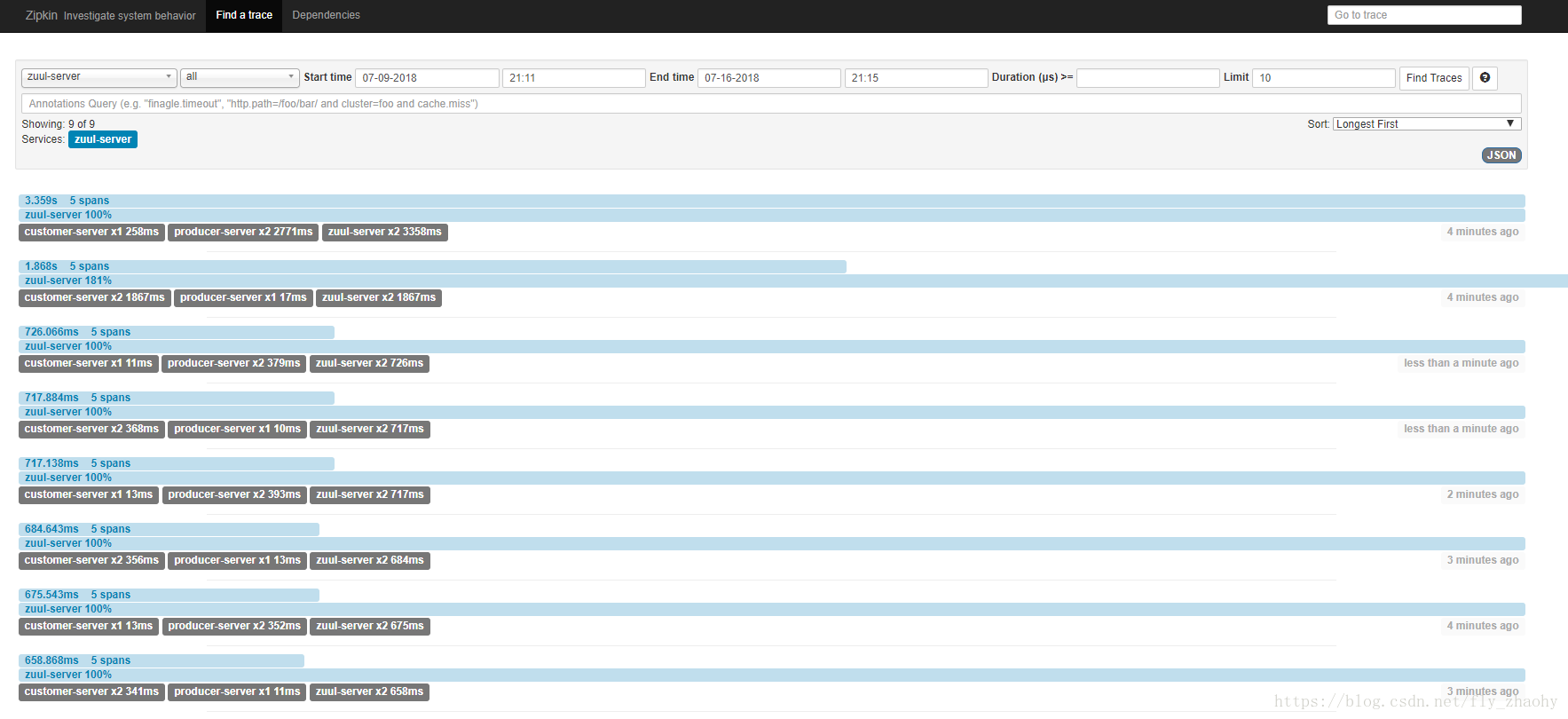Click the End time date 07-16-2018 field
The image size is (1568, 719).
point(769,78)
